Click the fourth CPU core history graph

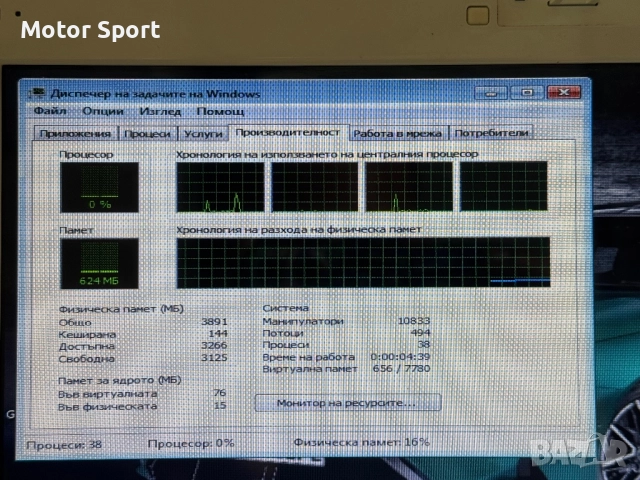(504, 186)
